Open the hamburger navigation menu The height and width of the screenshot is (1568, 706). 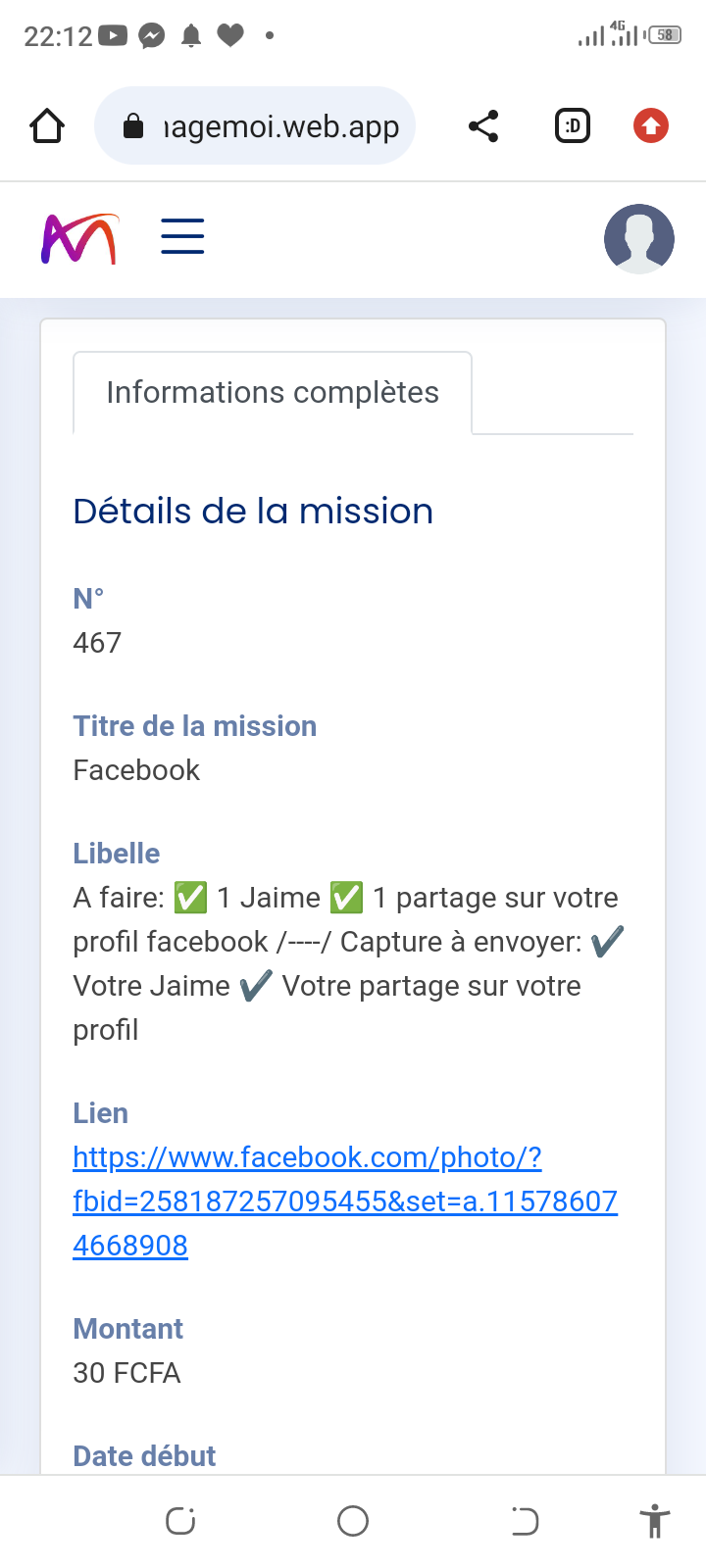(182, 237)
